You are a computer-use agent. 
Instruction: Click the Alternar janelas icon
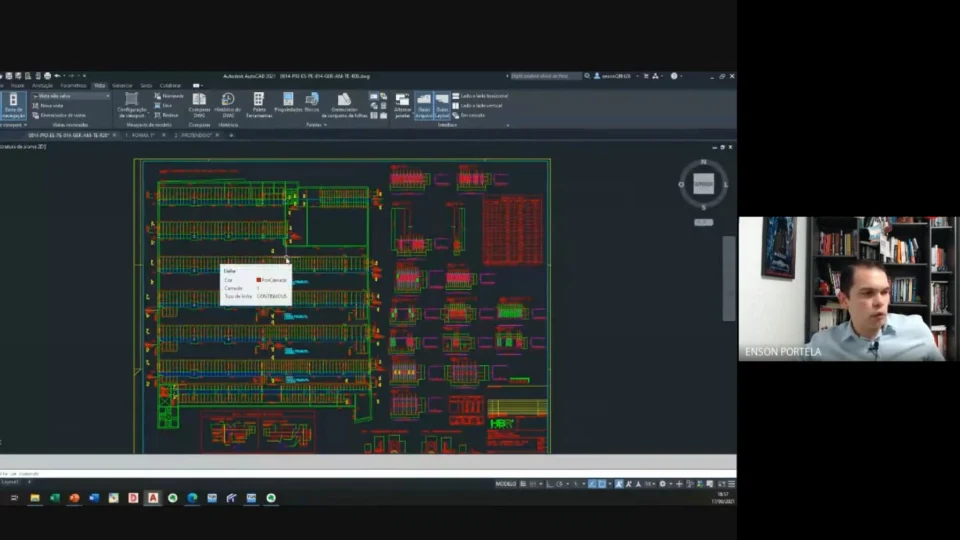pos(402,105)
